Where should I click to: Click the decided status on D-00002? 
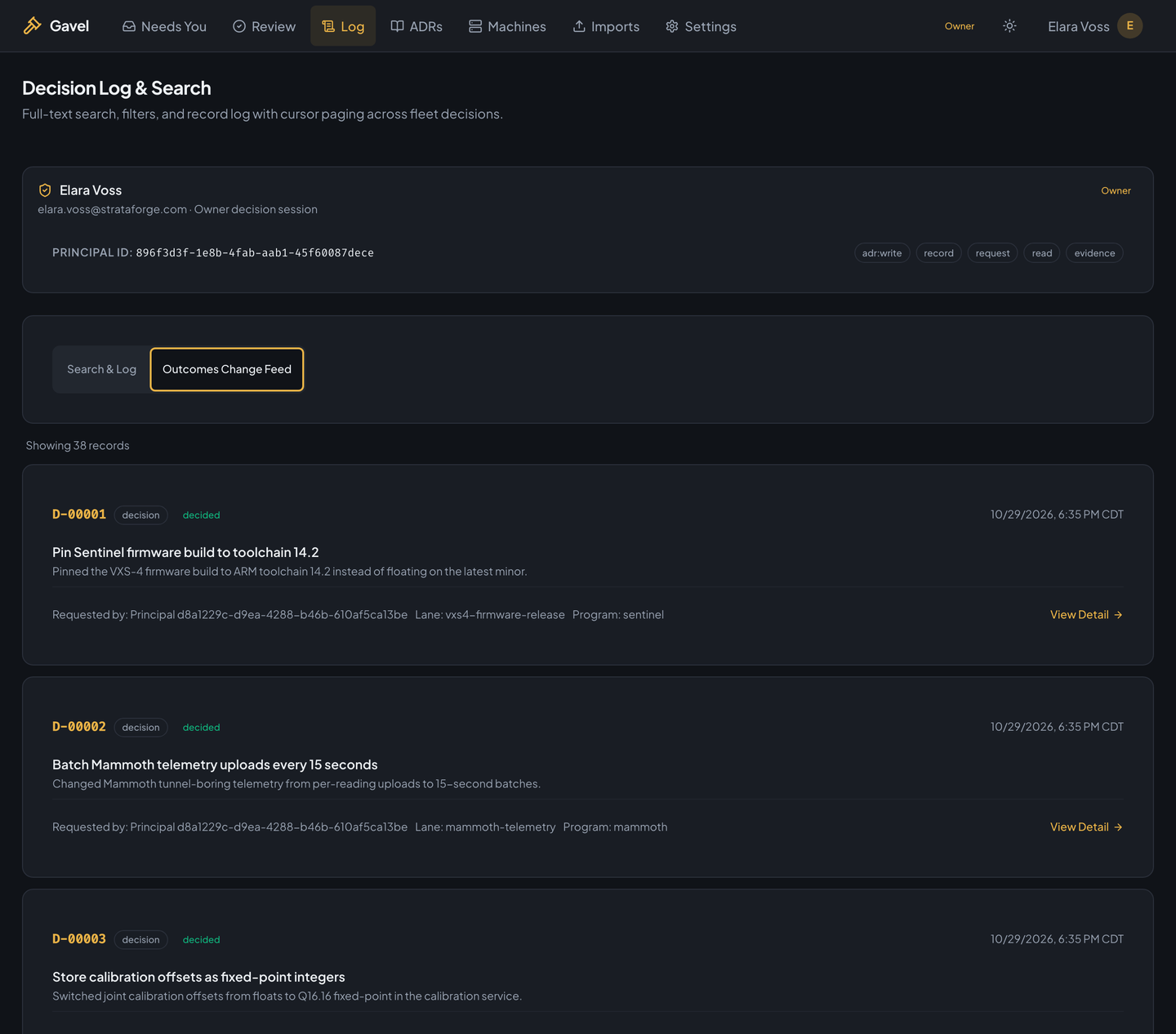tap(201, 728)
